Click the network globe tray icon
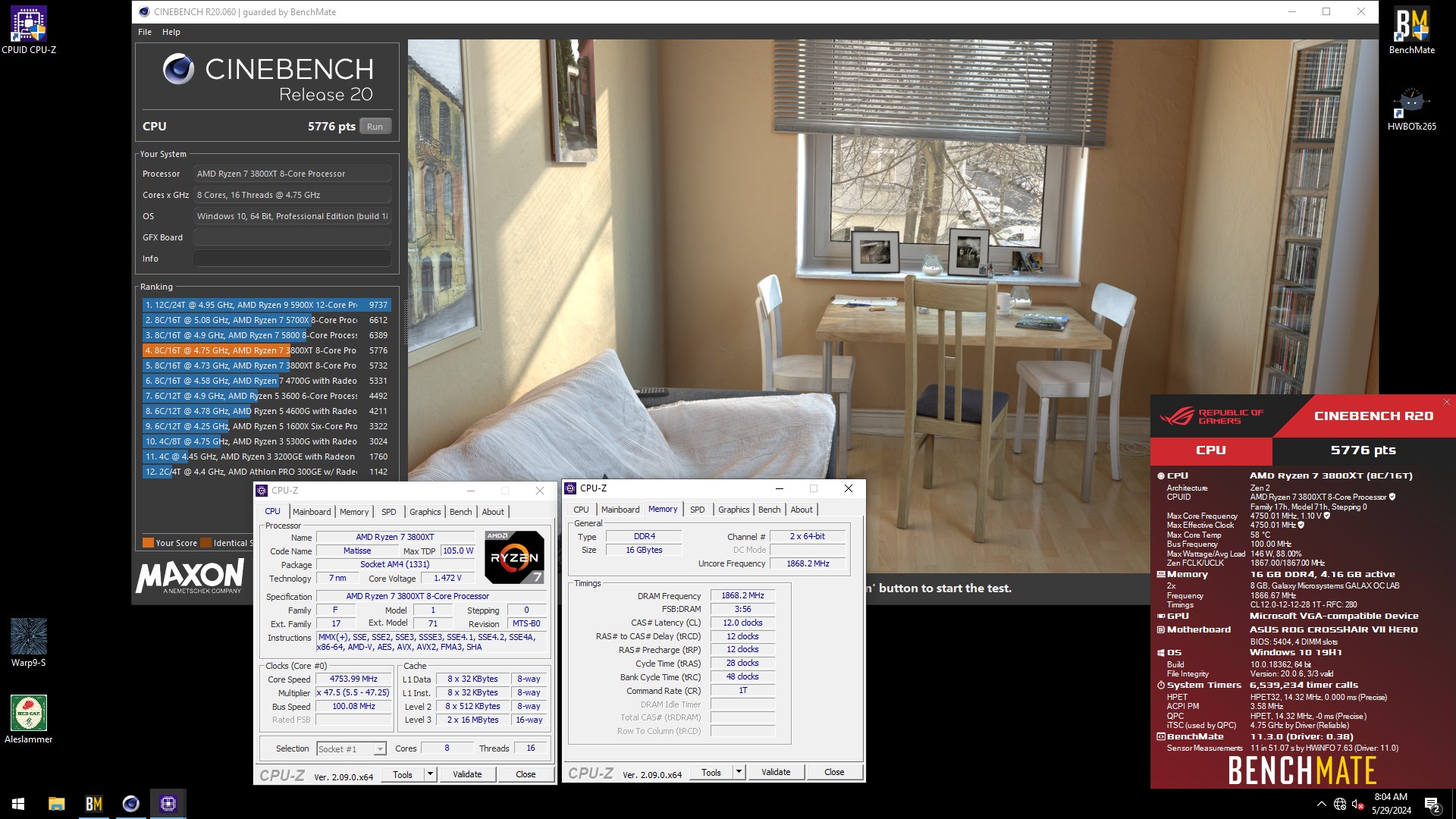This screenshot has width=1456, height=819. 1339,804
